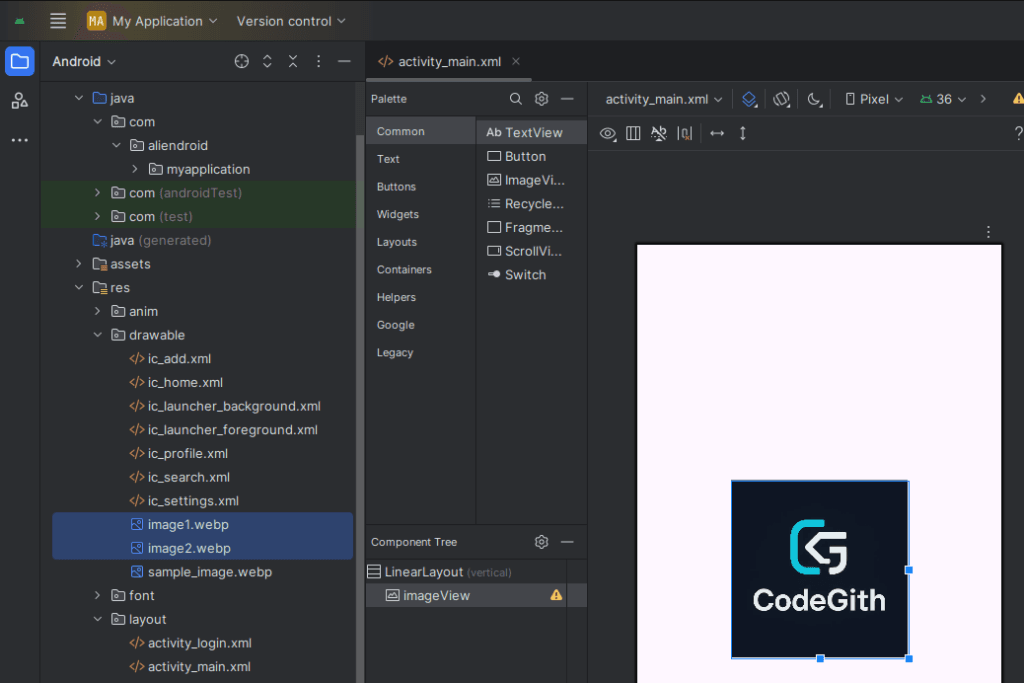
Task: Close the activity_main.xml editor tab
Action: pyautogui.click(x=516, y=61)
